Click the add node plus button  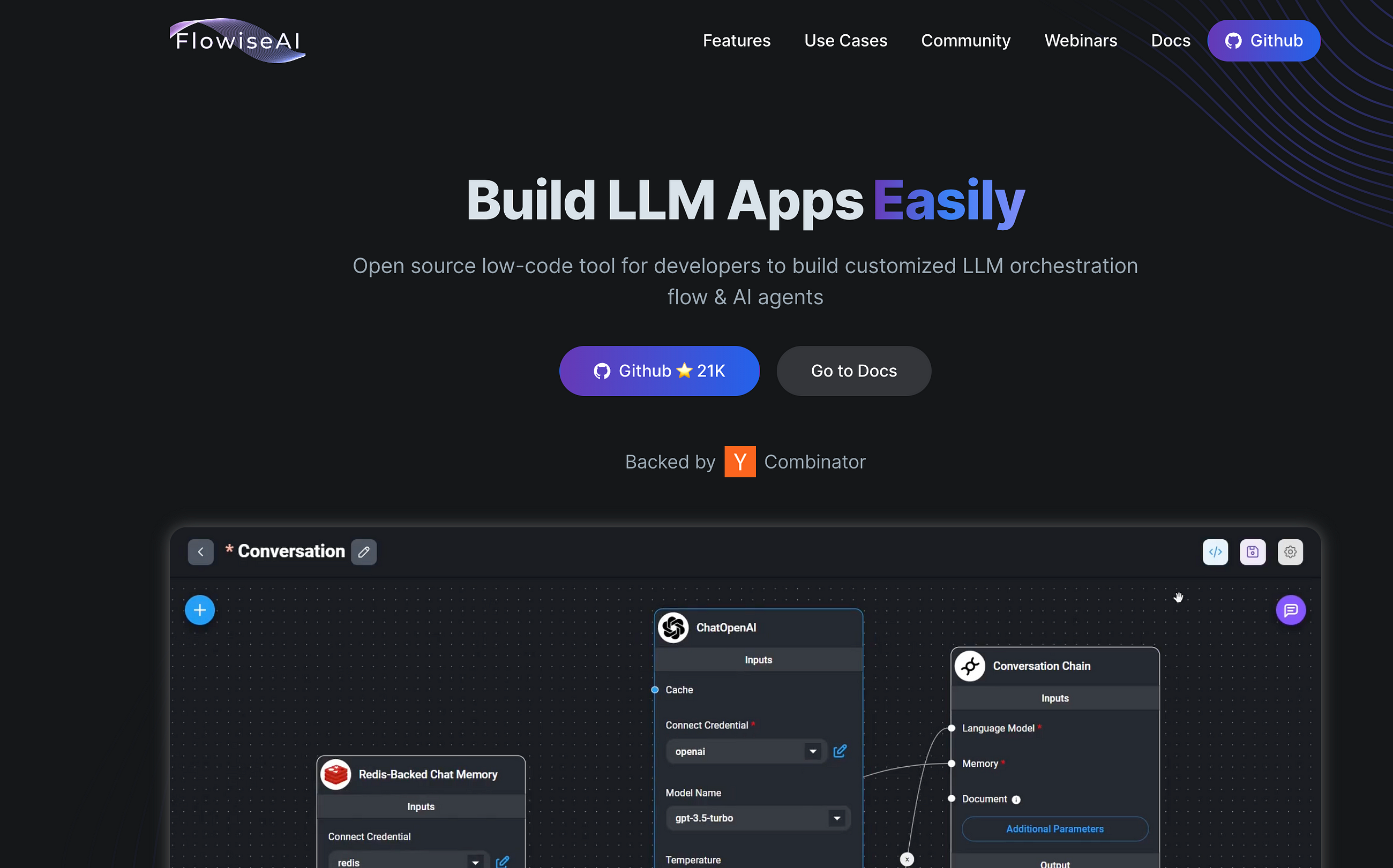(x=199, y=609)
